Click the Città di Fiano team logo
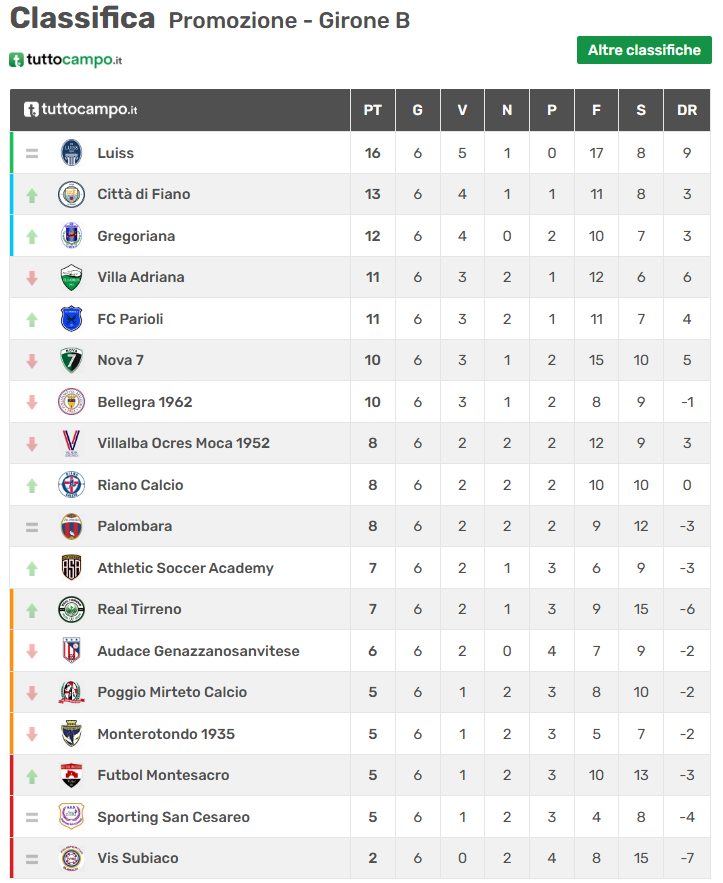 [x=71, y=194]
